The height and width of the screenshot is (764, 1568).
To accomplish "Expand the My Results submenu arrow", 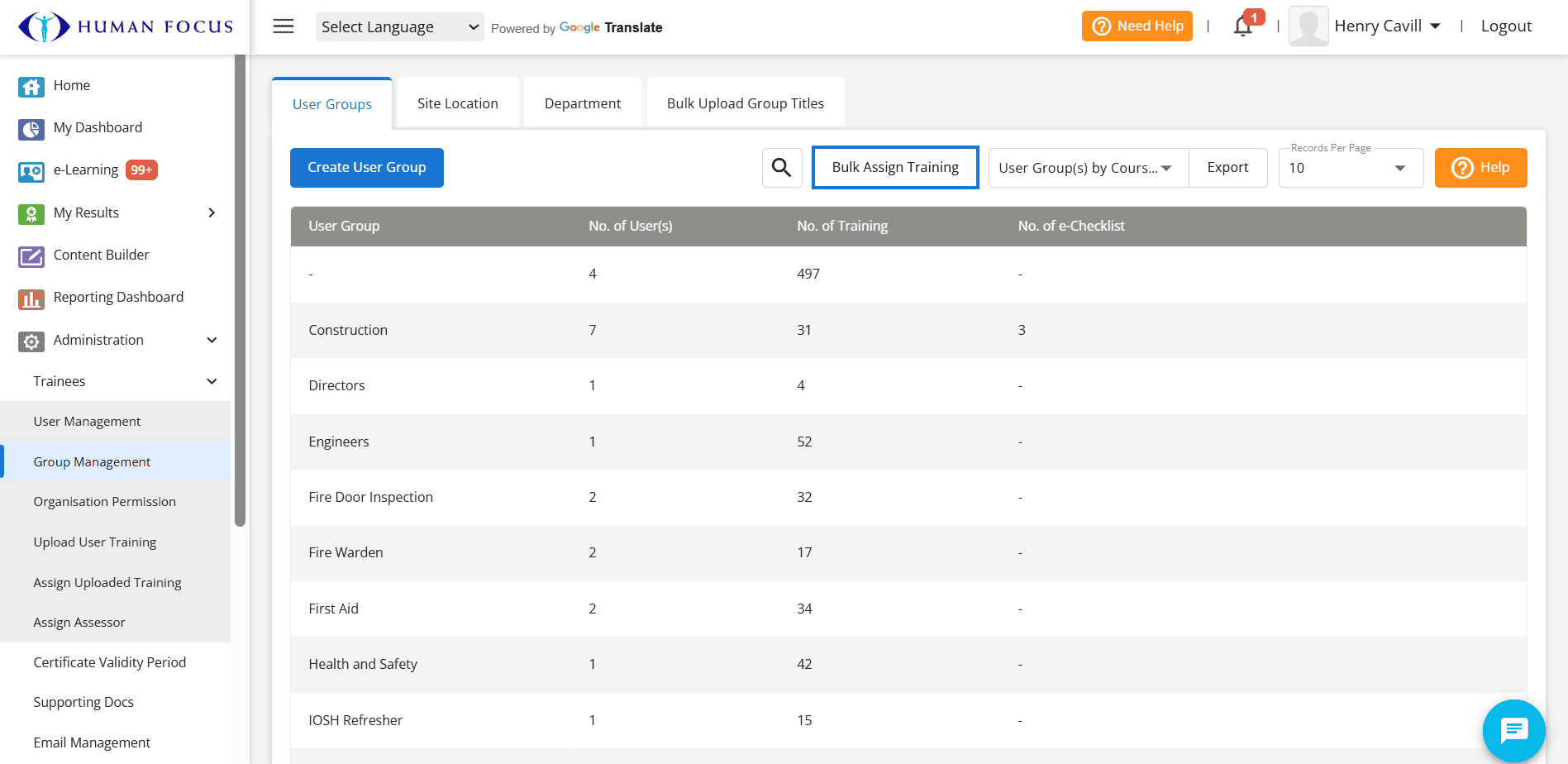I will tap(212, 212).
